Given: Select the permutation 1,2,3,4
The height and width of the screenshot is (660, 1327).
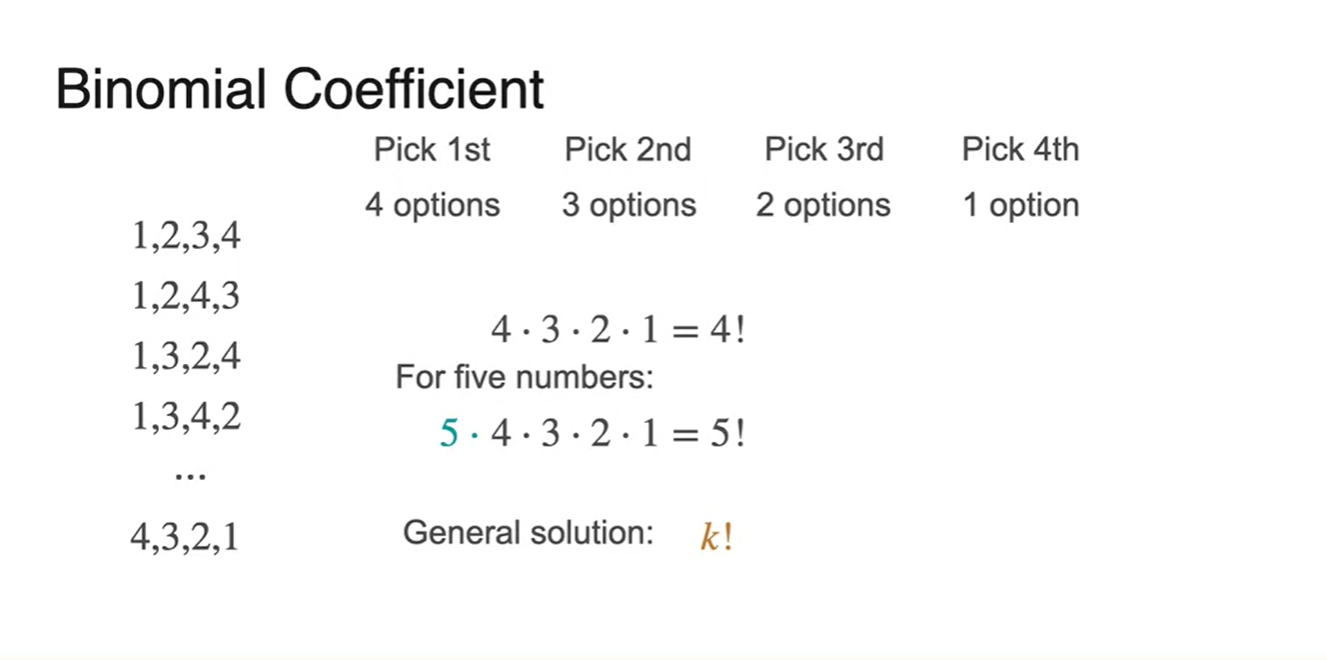Looking at the screenshot, I should click(186, 237).
